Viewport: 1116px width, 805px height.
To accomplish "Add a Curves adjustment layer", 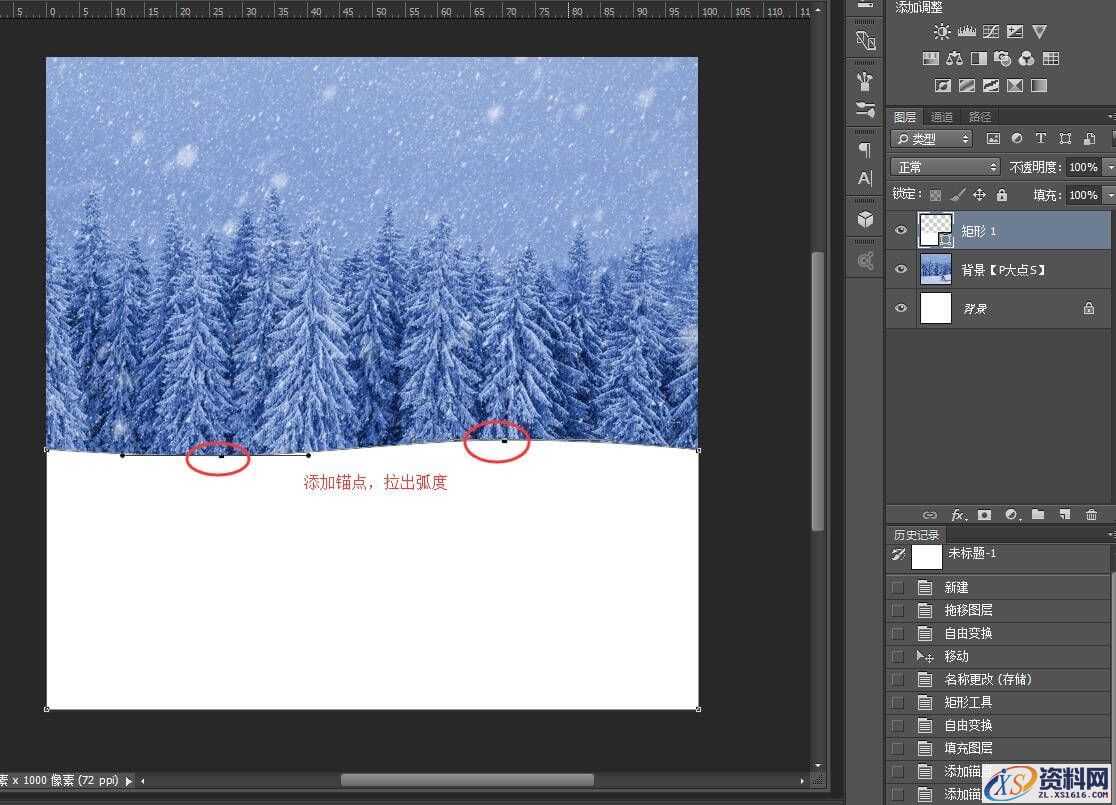I will 990,31.
